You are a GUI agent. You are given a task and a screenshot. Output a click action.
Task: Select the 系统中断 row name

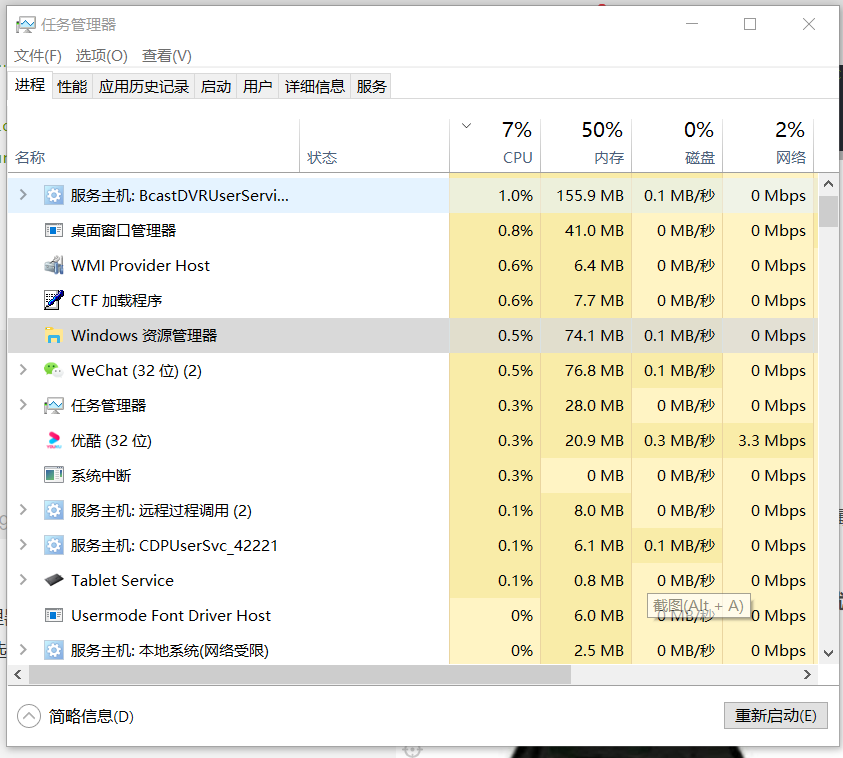point(101,476)
